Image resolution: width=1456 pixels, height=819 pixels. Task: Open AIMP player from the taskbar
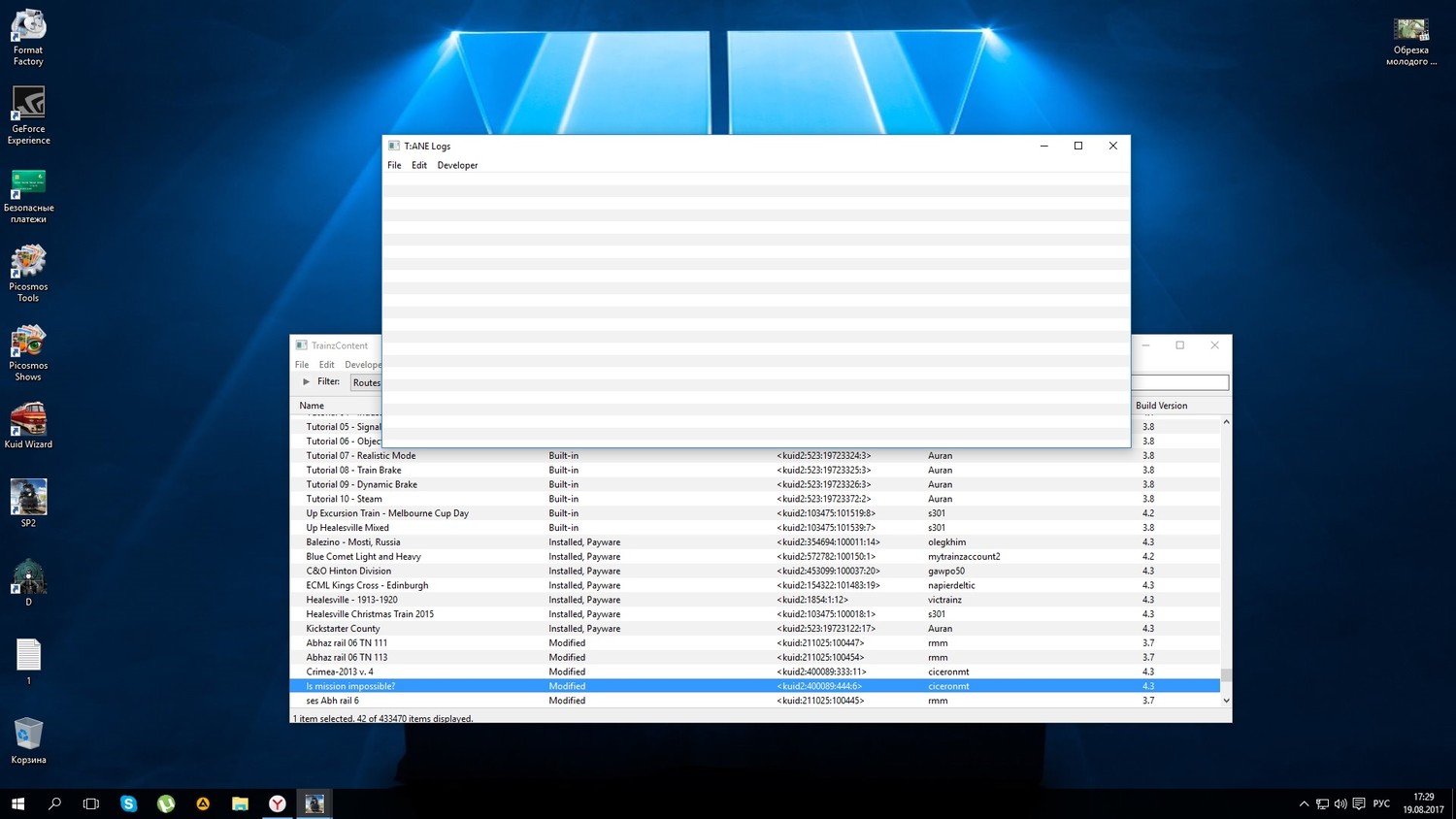coord(203,803)
